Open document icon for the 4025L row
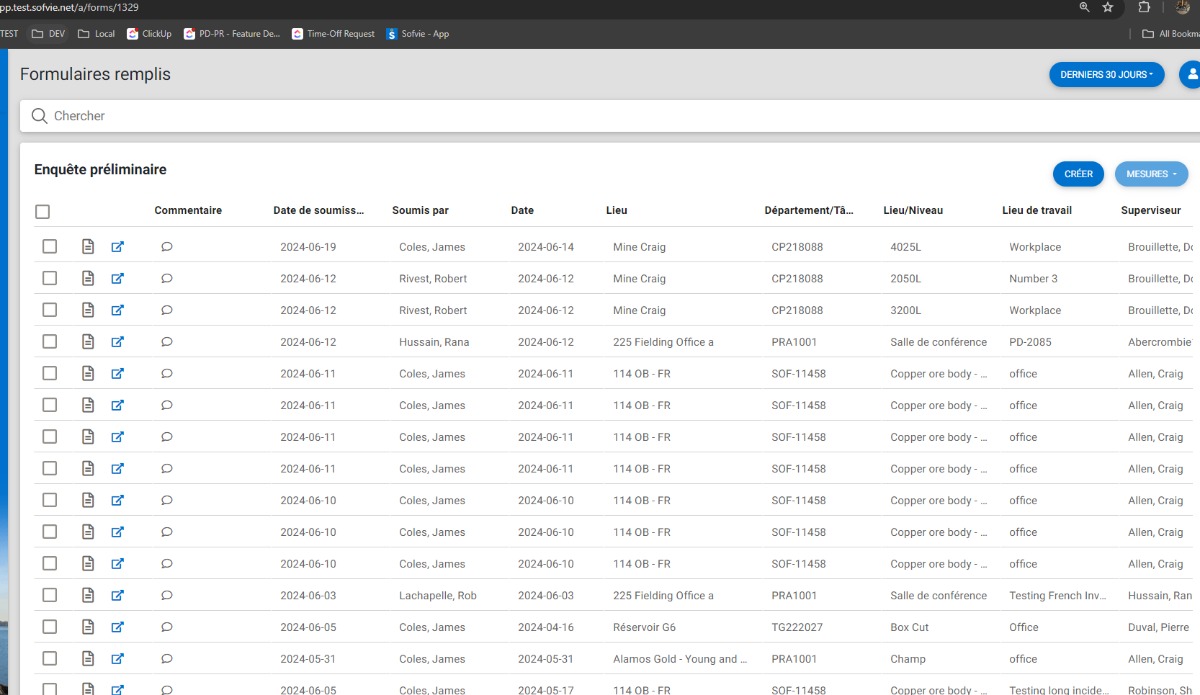The image size is (1200, 695). point(88,247)
